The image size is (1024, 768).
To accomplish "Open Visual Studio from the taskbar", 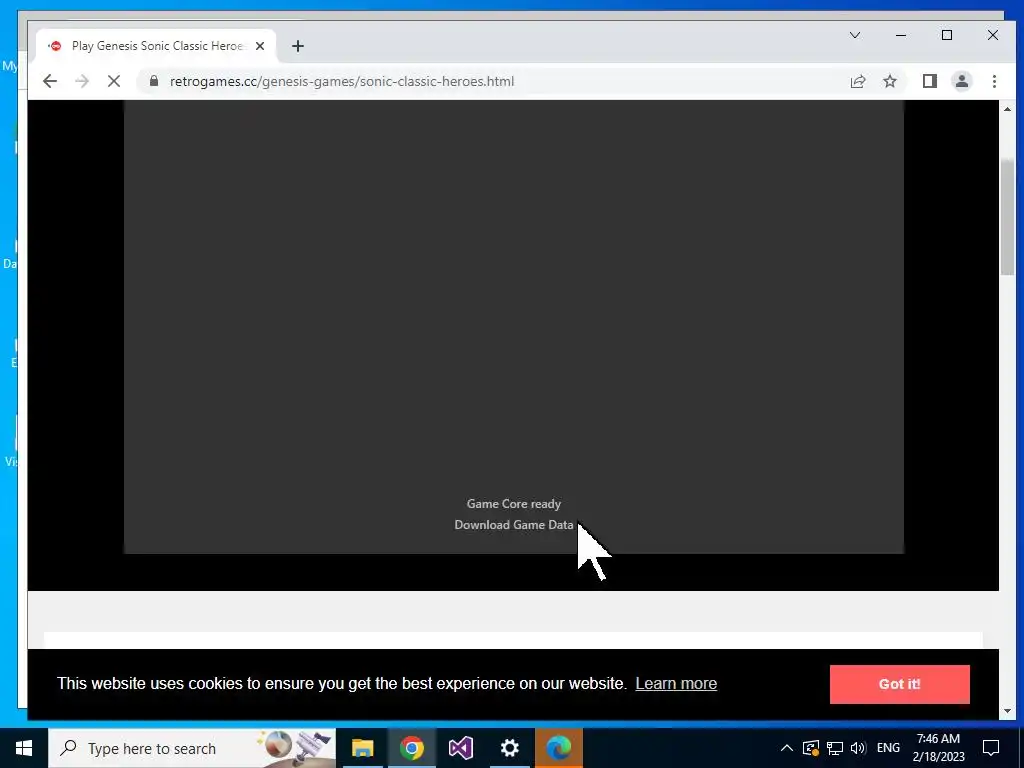I will pyautogui.click(x=460, y=748).
